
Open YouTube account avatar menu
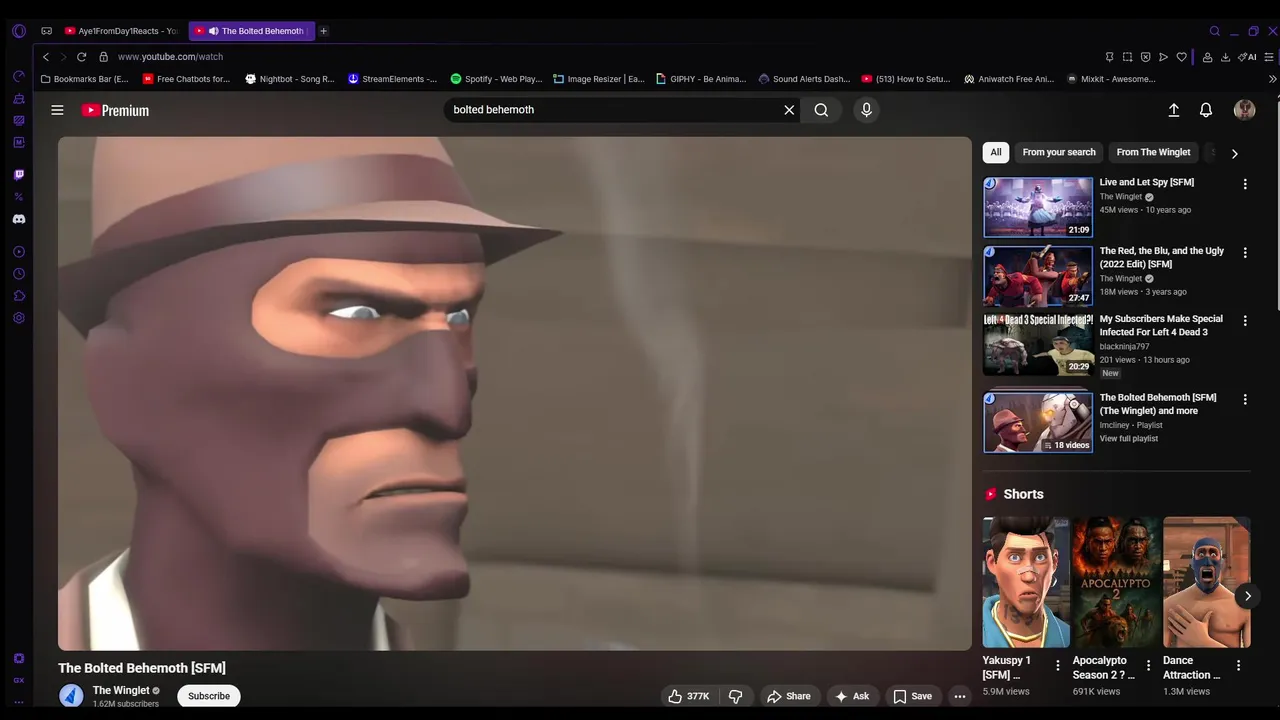point(1244,110)
